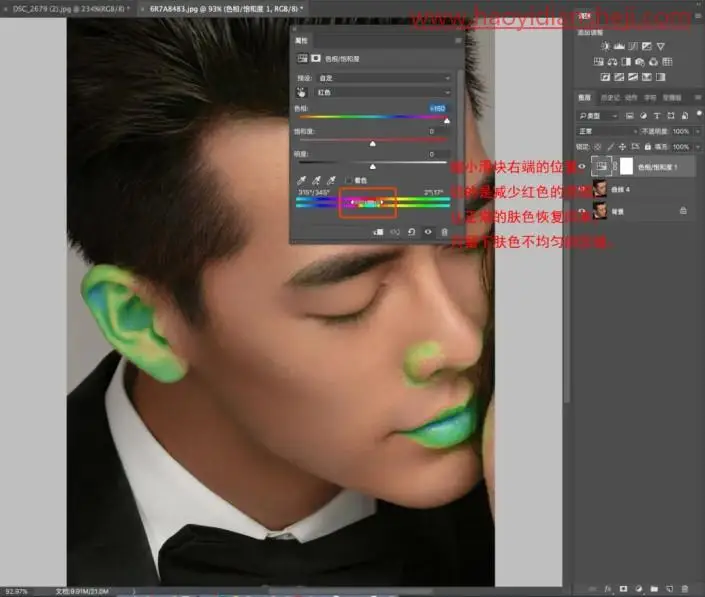Pick the first eyedropper in Properties panel
705x597 pixels.
tap(302, 180)
